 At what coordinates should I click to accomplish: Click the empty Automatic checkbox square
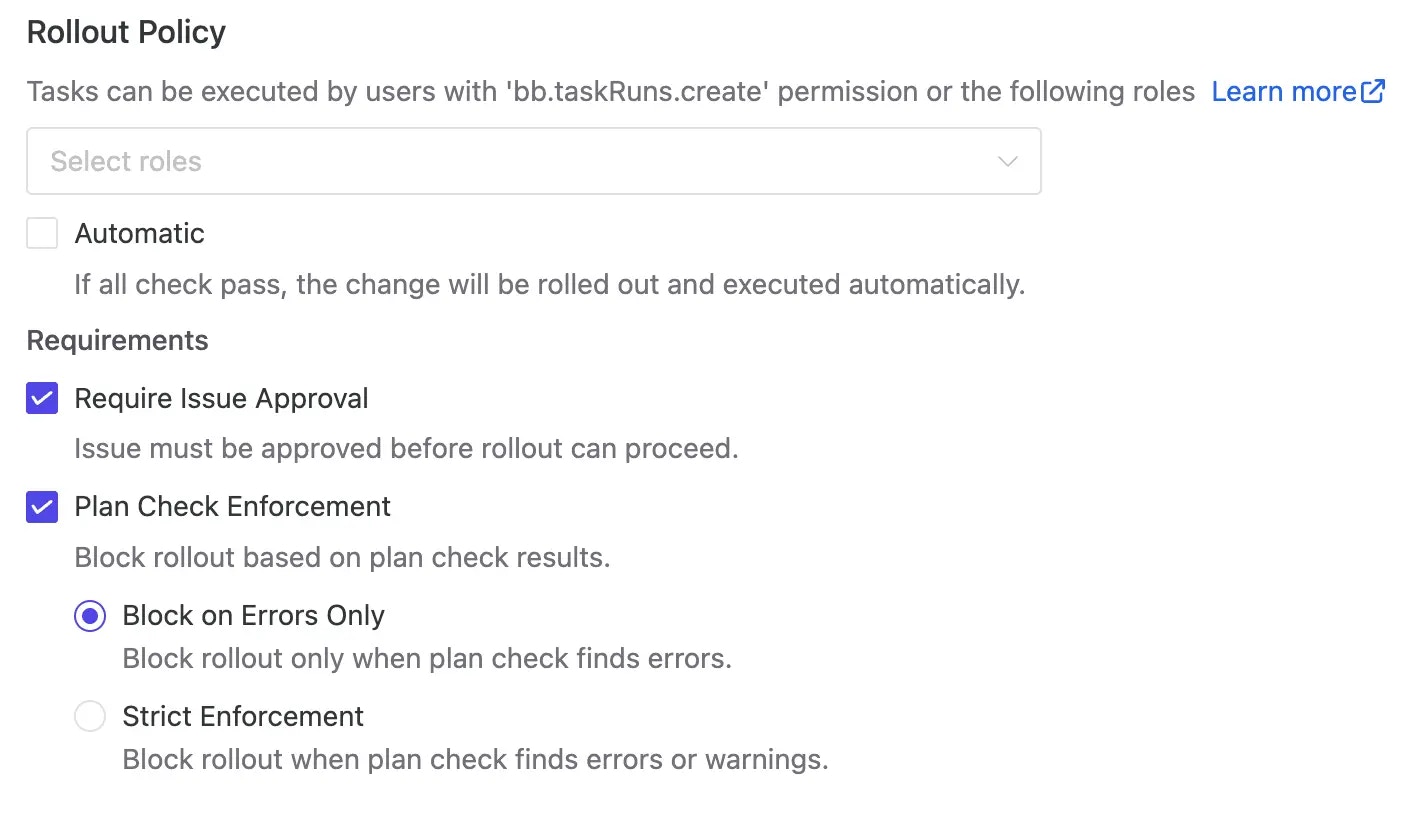coord(41,233)
